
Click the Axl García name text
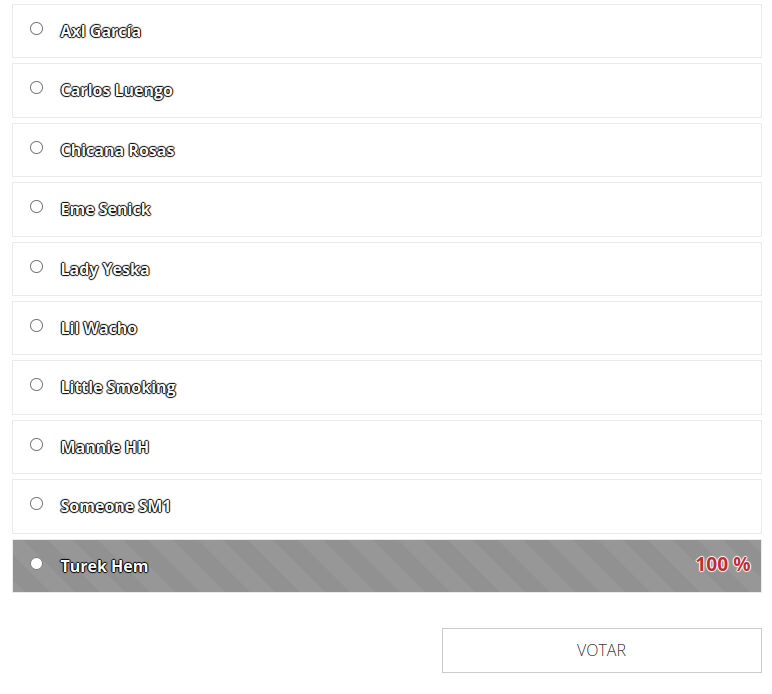[100, 31]
